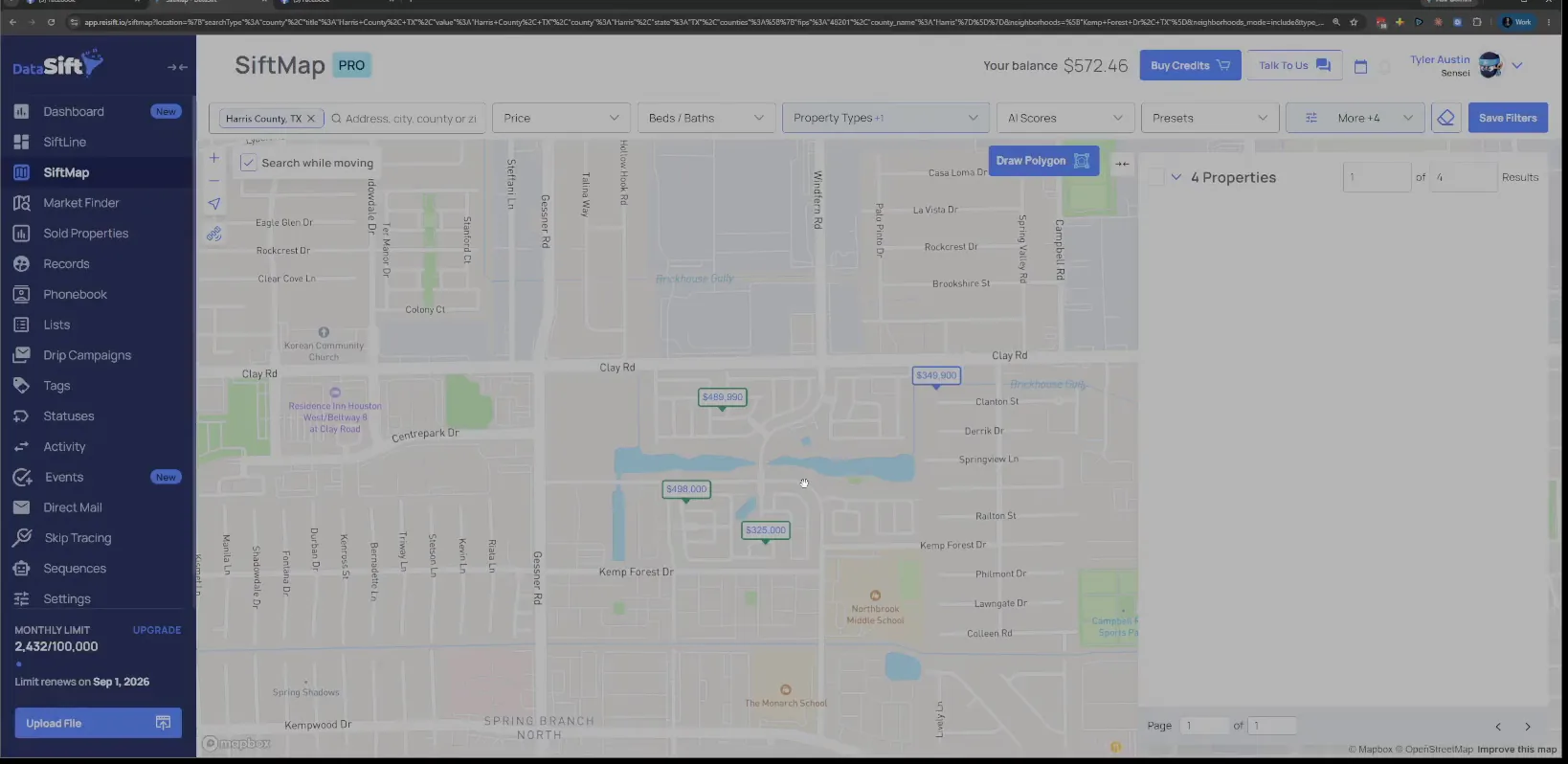Open the Presets dropdown
The height and width of the screenshot is (764, 1568).
pyautogui.click(x=1210, y=118)
